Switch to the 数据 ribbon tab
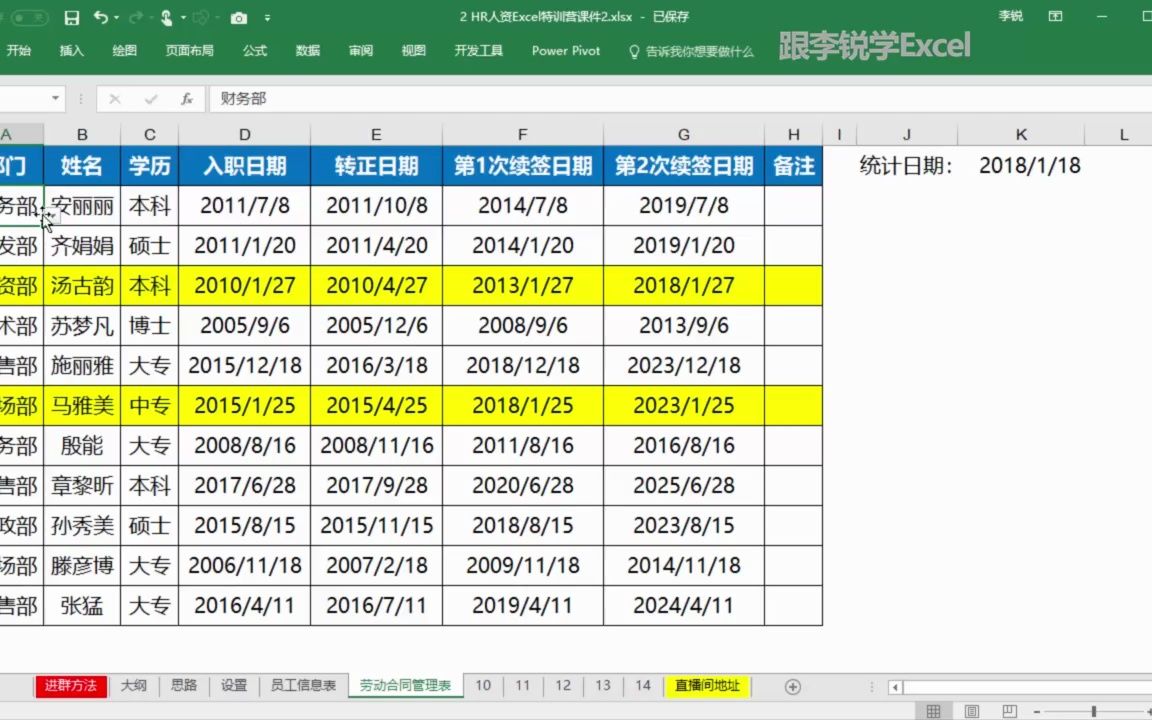The width and height of the screenshot is (1152, 720). (x=308, y=50)
